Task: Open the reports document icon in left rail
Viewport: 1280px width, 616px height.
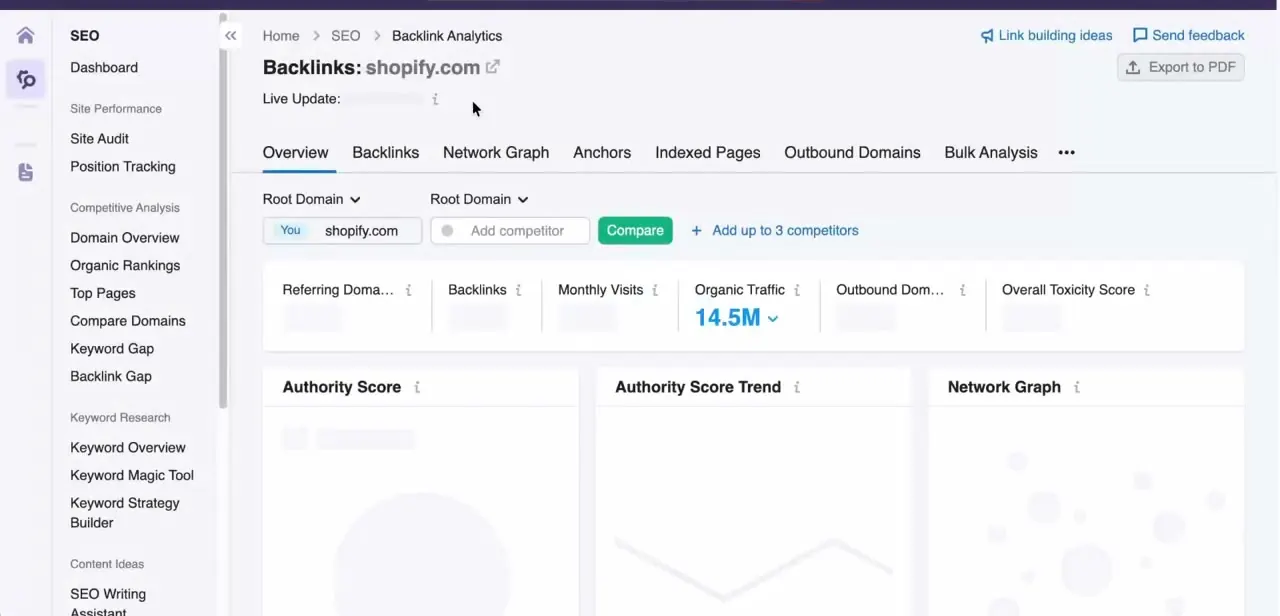Action: pyautogui.click(x=26, y=172)
